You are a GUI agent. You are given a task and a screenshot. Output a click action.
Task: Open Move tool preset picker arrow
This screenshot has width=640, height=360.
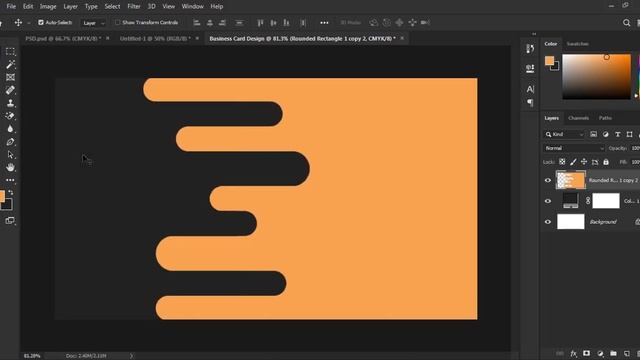[29, 23]
